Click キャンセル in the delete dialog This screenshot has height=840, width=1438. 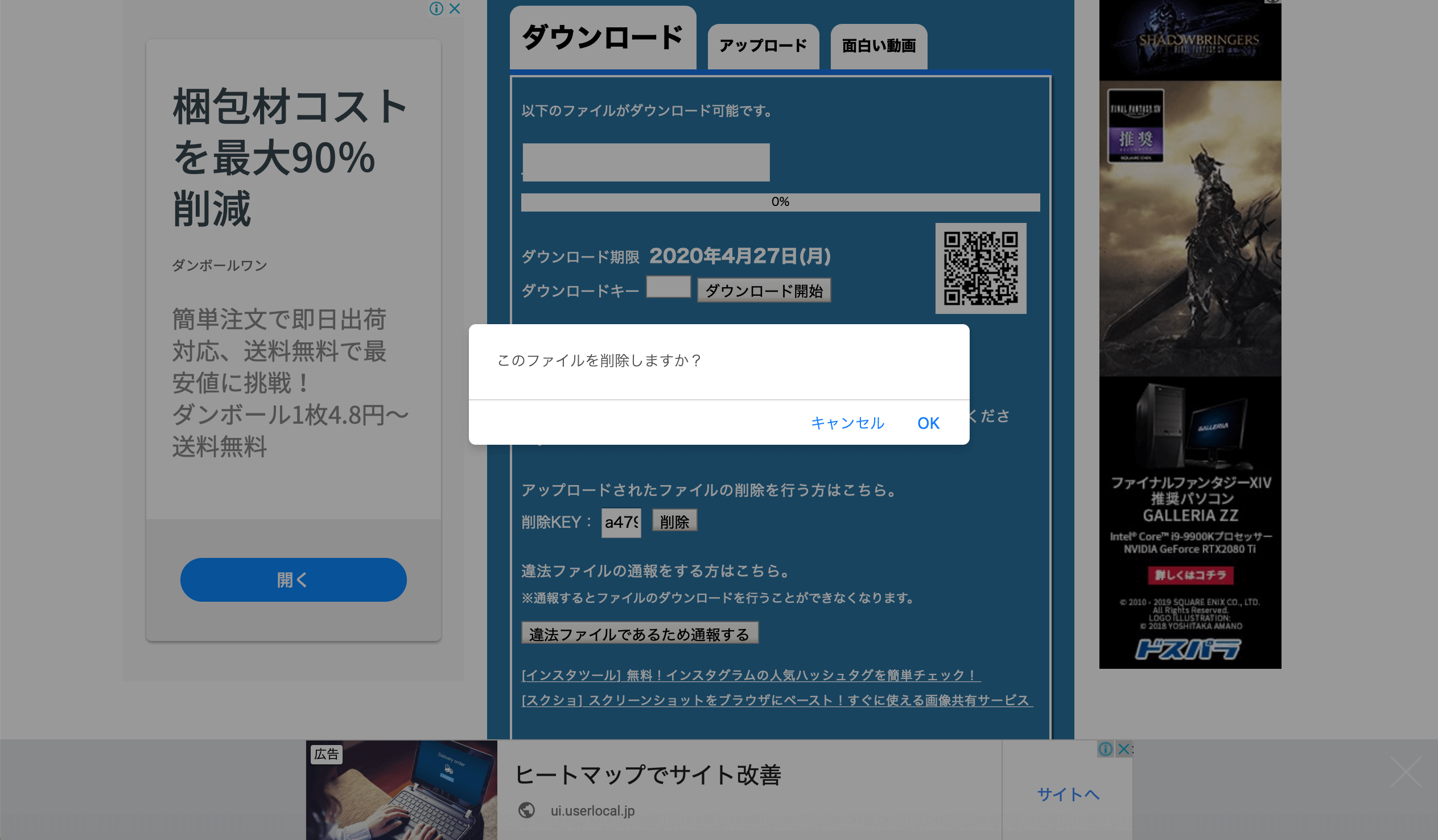click(x=847, y=423)
